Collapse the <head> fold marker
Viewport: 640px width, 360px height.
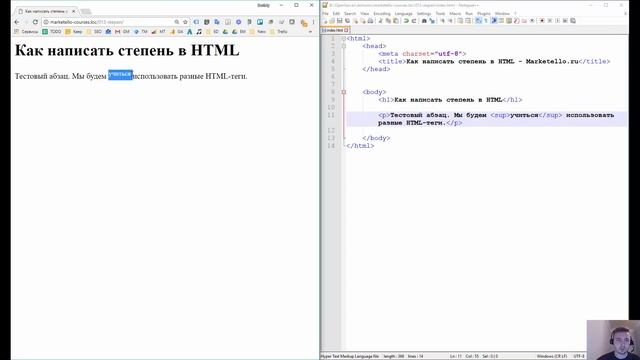344,46
